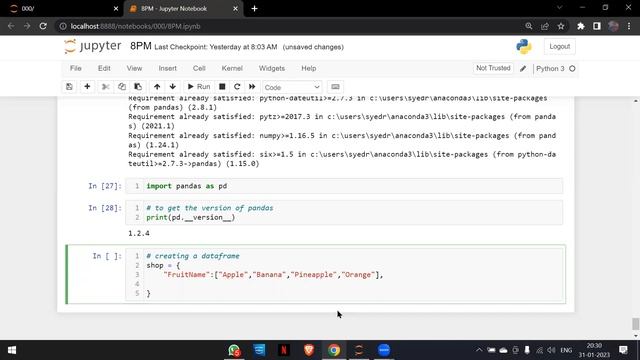Open volume control in system tray

tap(551, 350)
